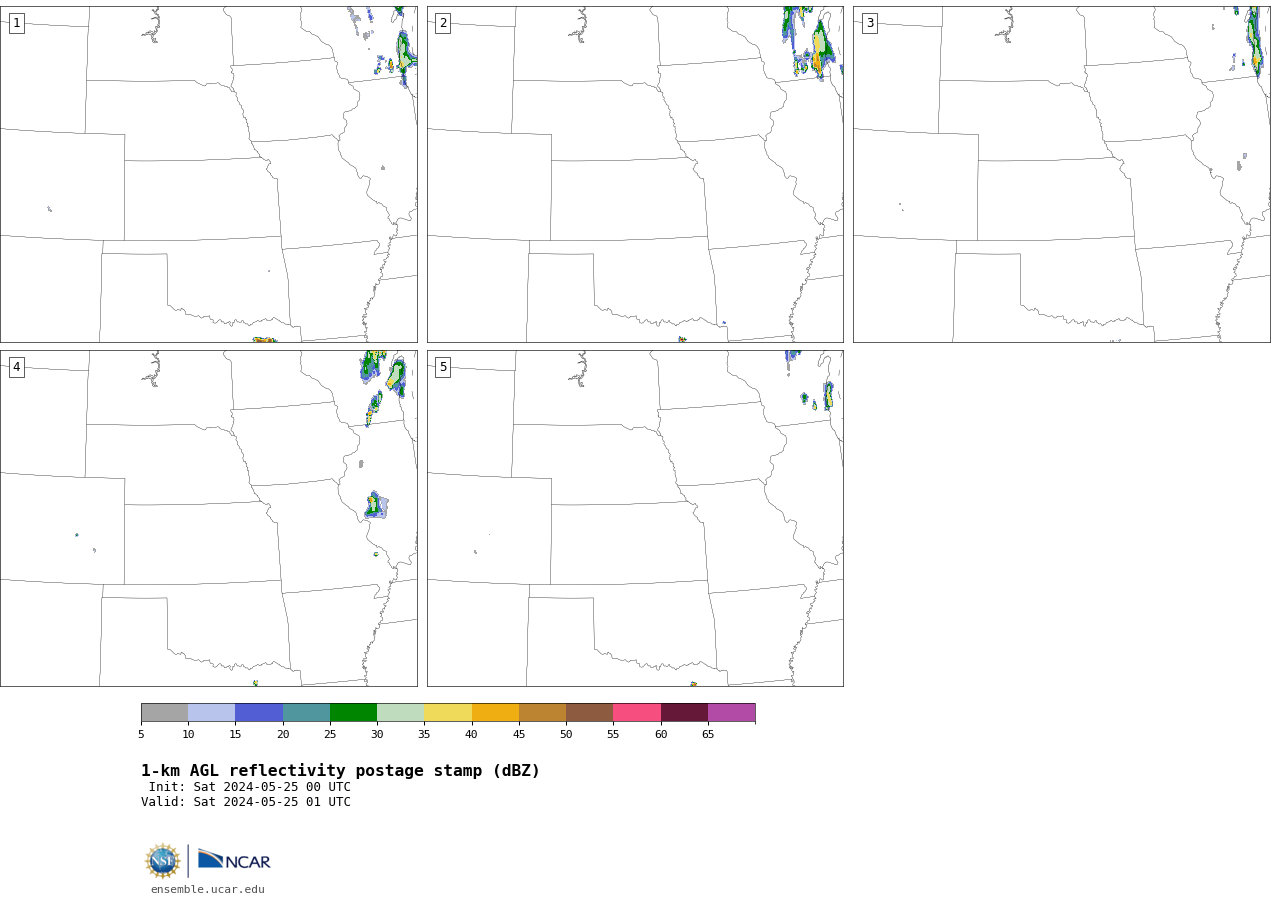Select the blue 15-20 dBZ swatch
The height and width of the screenshot is (901, 1280).
point(259,712)
